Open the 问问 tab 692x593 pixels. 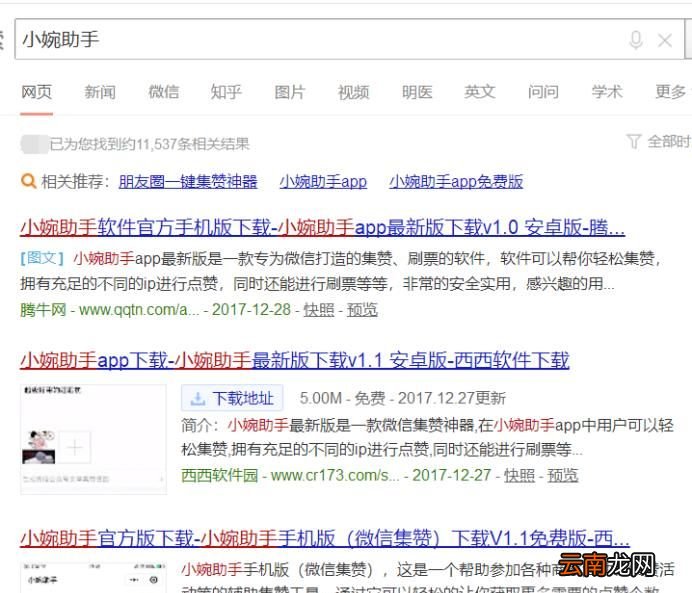click(543, 92)
